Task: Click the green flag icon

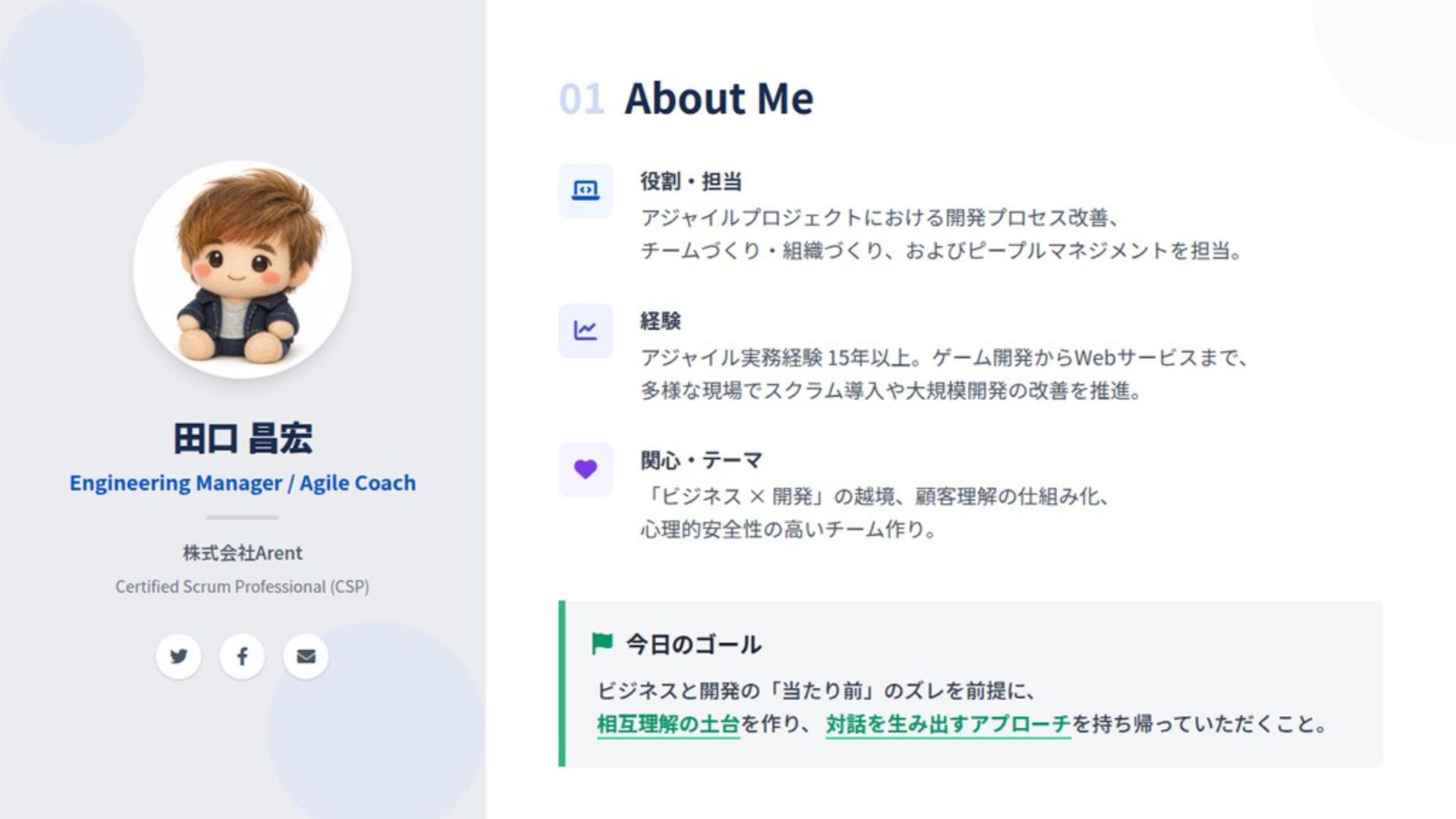Action: tap(602, 644)
